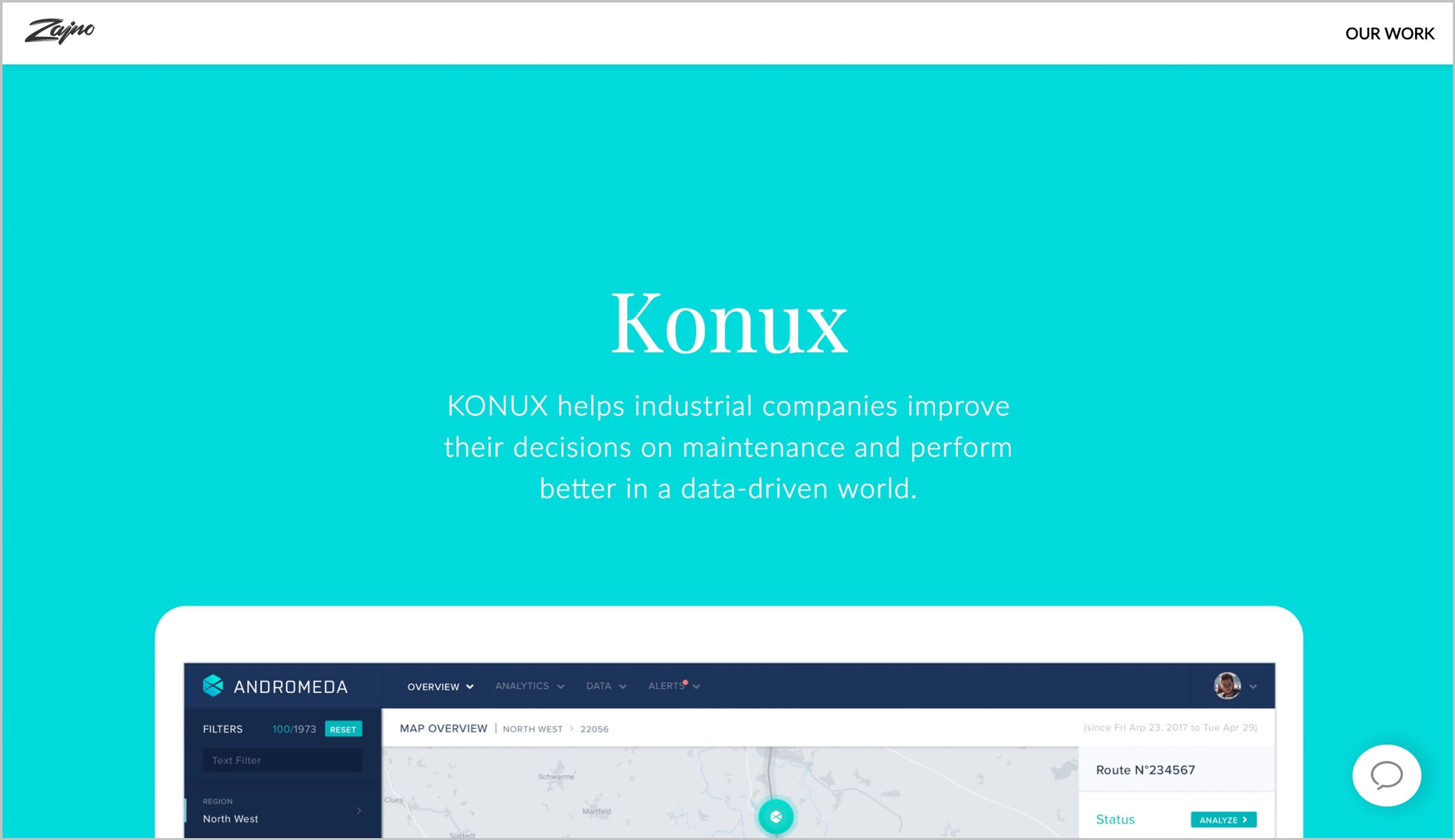This screenshot has height=840, width=1455.
Task: Click the Map Overview heading
Action: click(443, 729)
